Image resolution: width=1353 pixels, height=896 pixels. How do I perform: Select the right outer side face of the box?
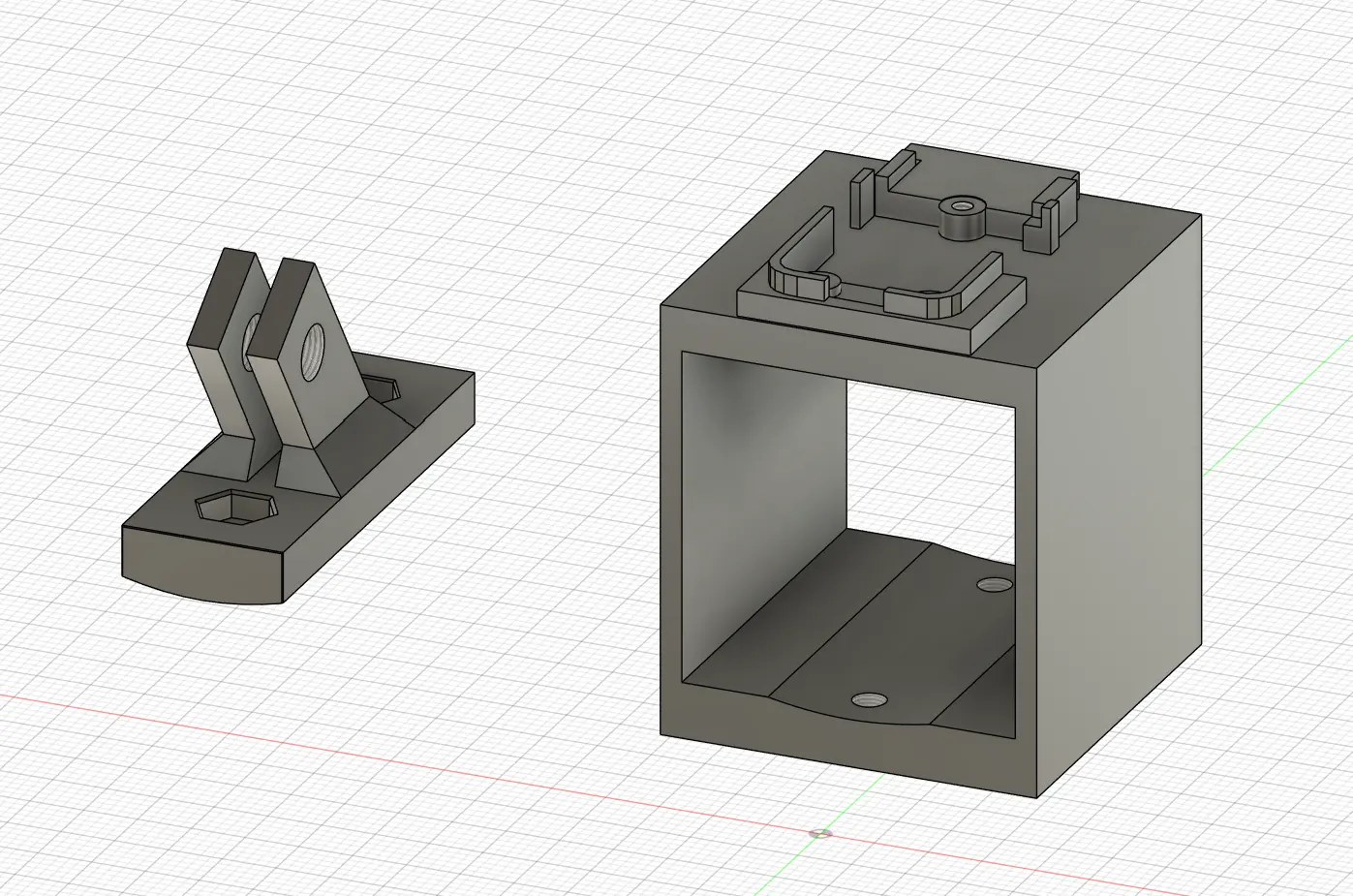[x=1119, y=504]
